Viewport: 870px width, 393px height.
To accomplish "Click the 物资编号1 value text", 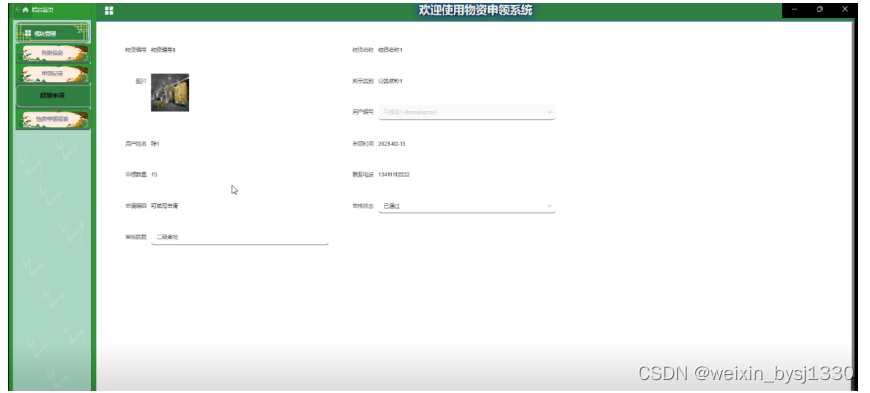I will 163,50.
